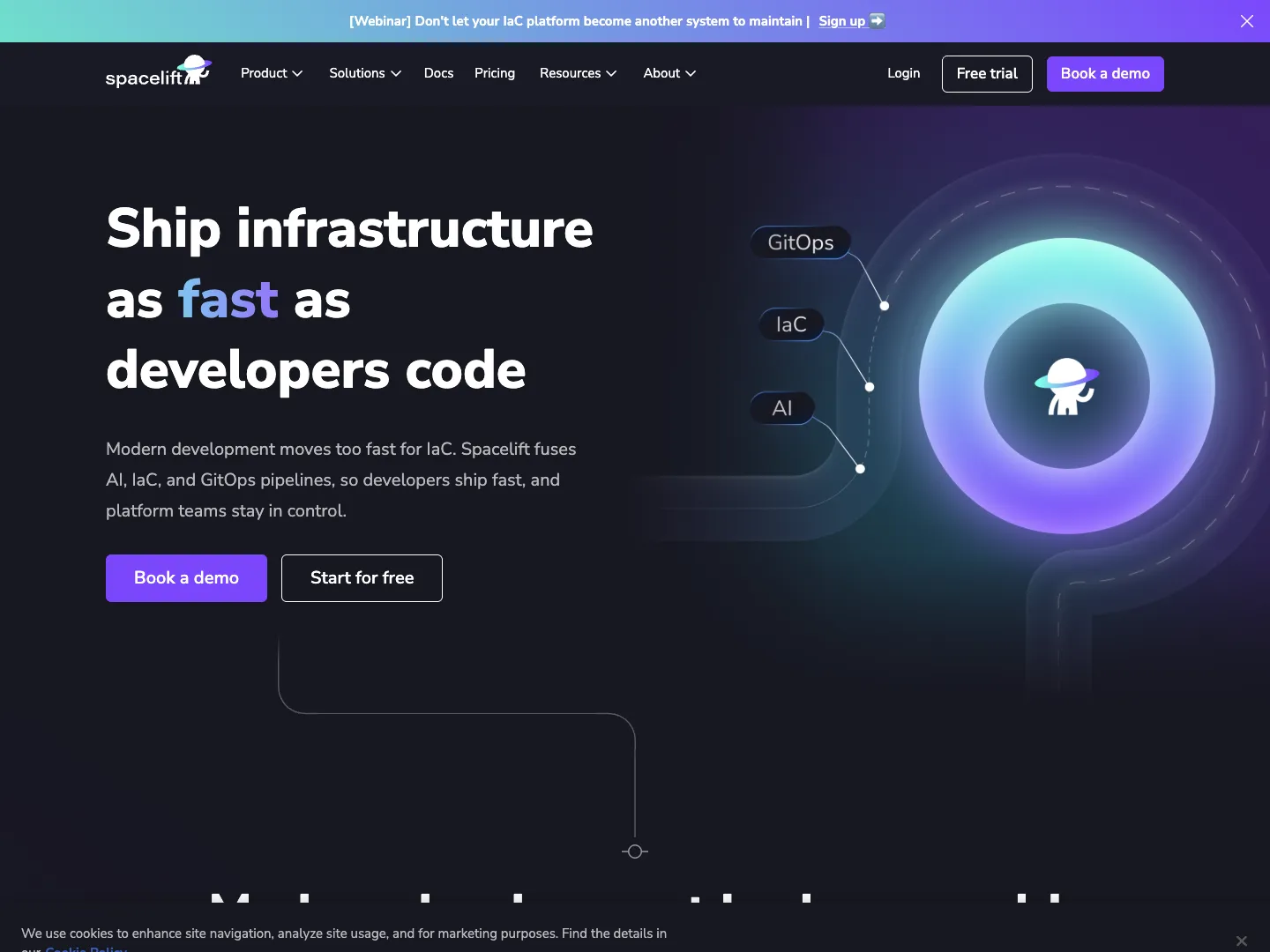Click the Login link

tap(903, 73)
